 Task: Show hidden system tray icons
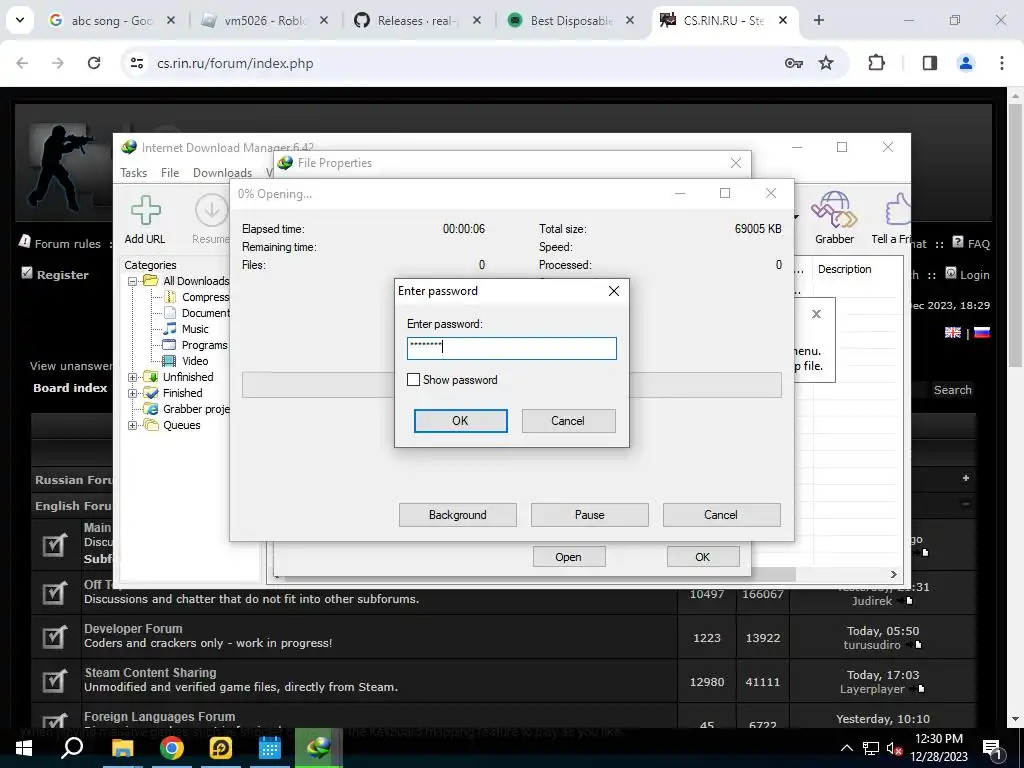pos(846,748)
